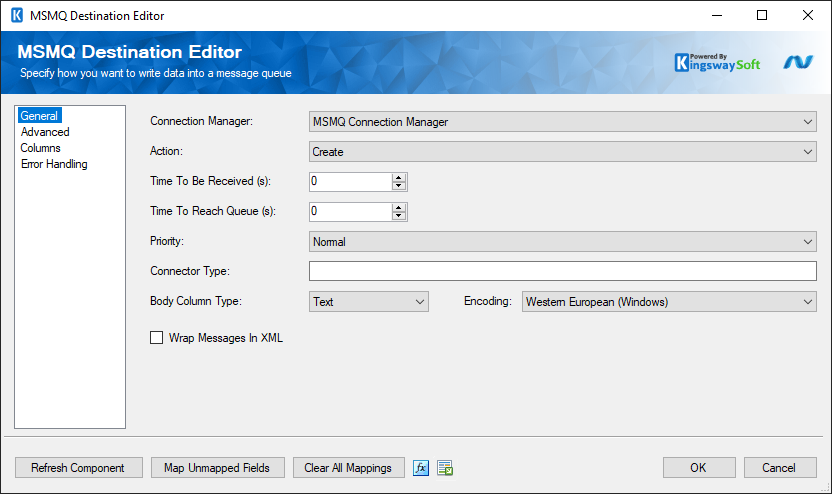This screenshot has height=494, width=832.
Task: Switch to the Advanced page
Action: [x=45, y=132]
